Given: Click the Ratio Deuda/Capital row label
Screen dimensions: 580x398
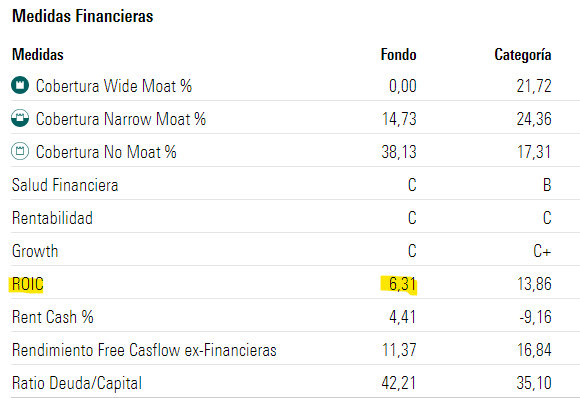Looking at the screenshot, I should (x=77, y=383).
